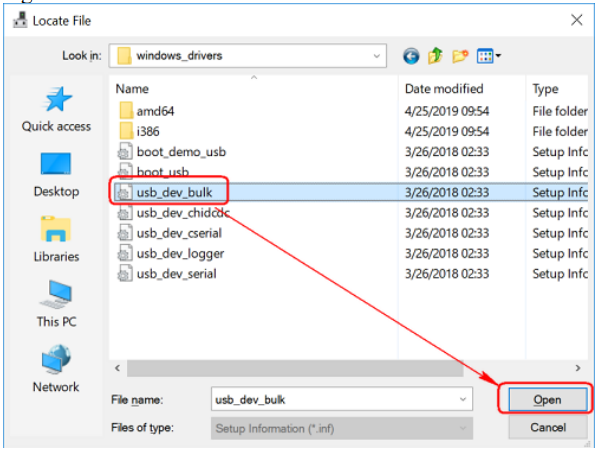Sort by Name column header

254,89
